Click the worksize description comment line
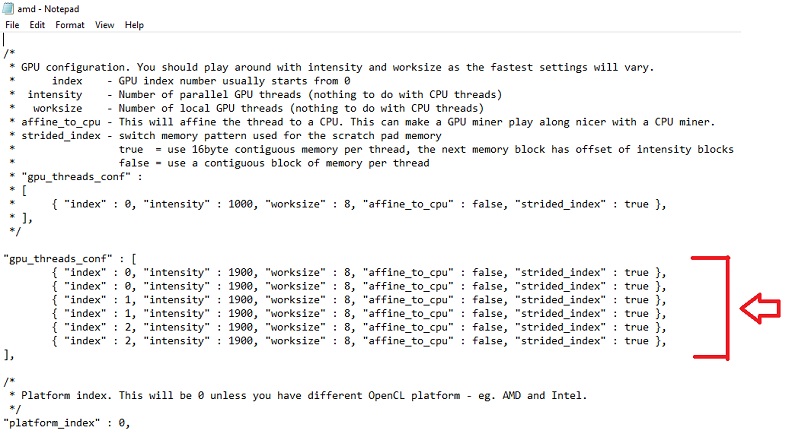This screenshot has width=808, height=440. pyautogui.click(x=247, y=109)
